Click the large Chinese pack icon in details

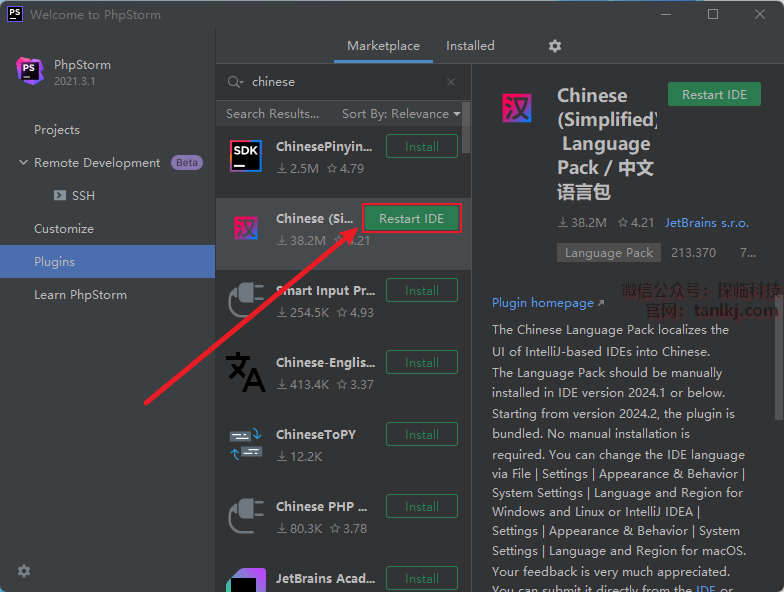pos(516,108)
